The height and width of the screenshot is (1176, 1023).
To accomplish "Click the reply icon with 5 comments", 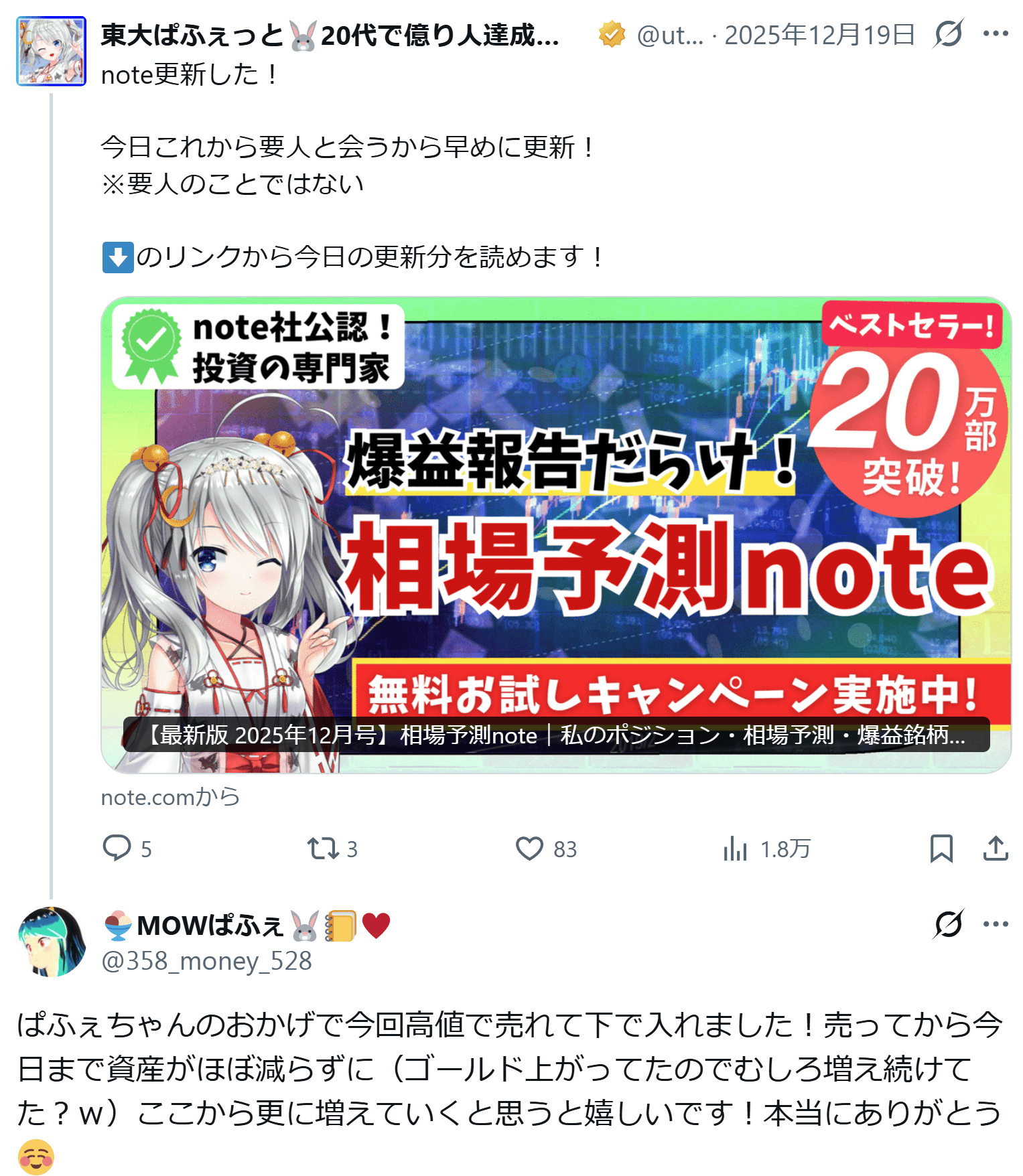I will point(117,848).
